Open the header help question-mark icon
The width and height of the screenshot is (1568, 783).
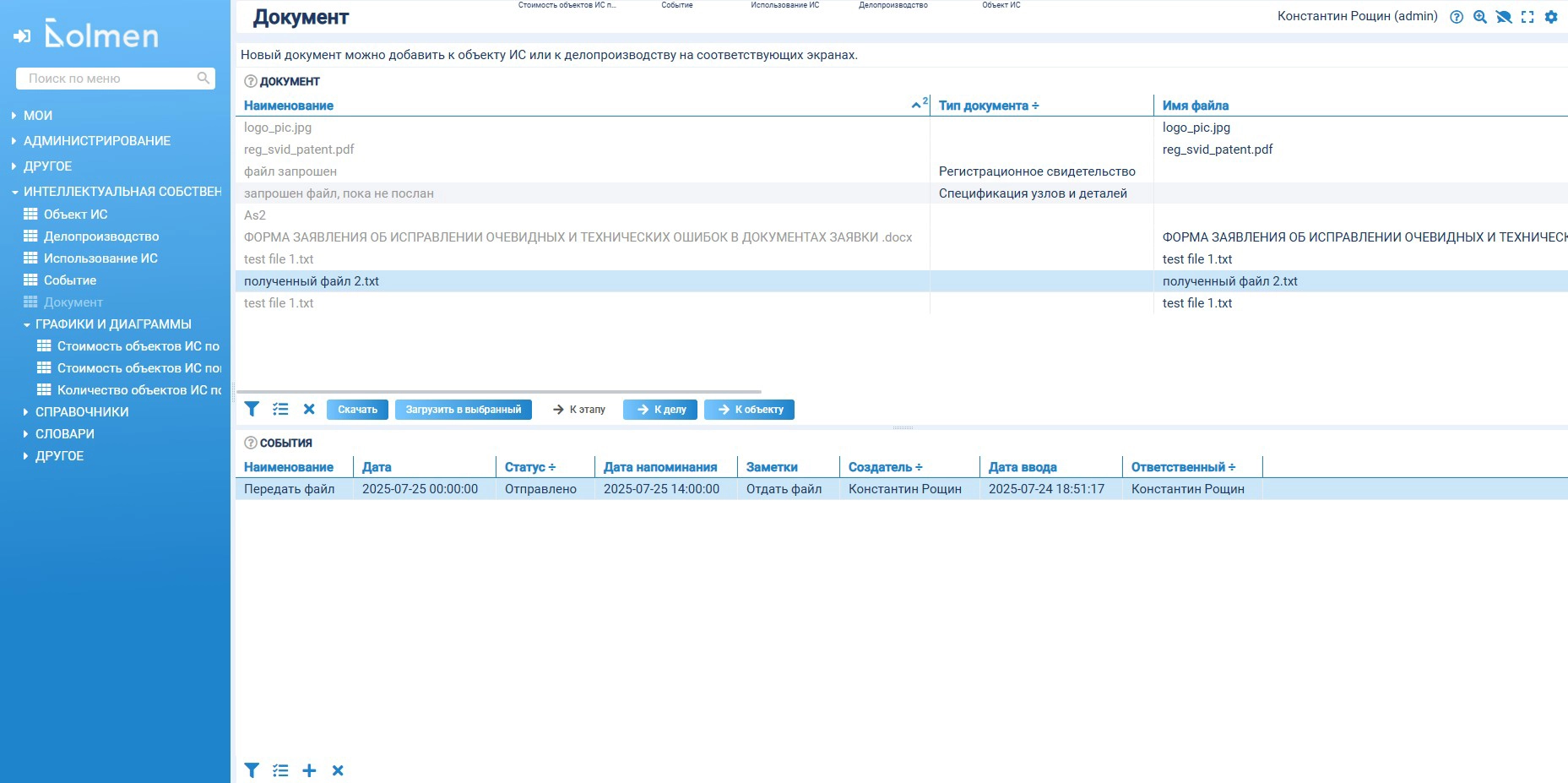[1457, 17]
